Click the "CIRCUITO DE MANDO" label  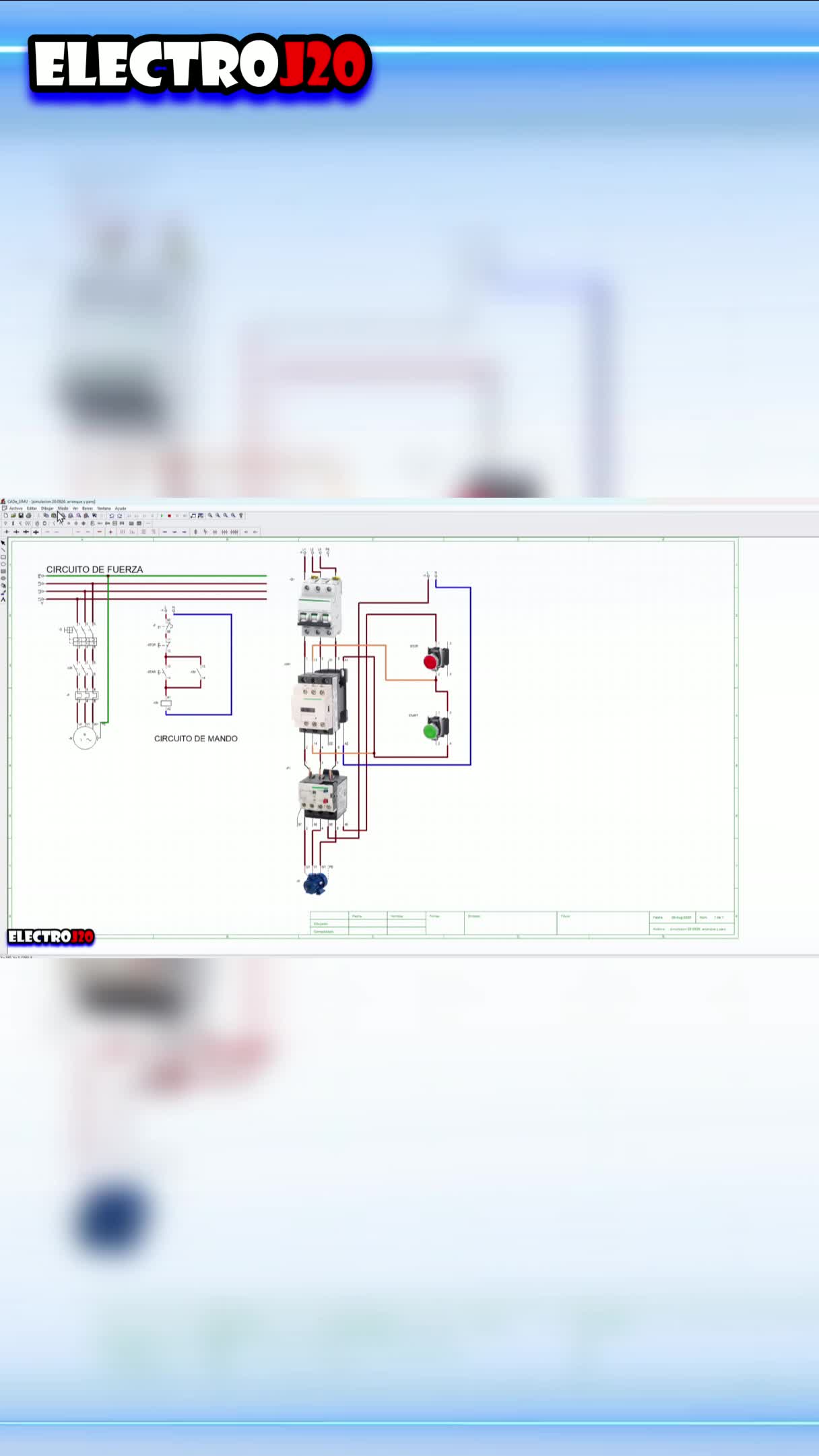coord(196,739)
